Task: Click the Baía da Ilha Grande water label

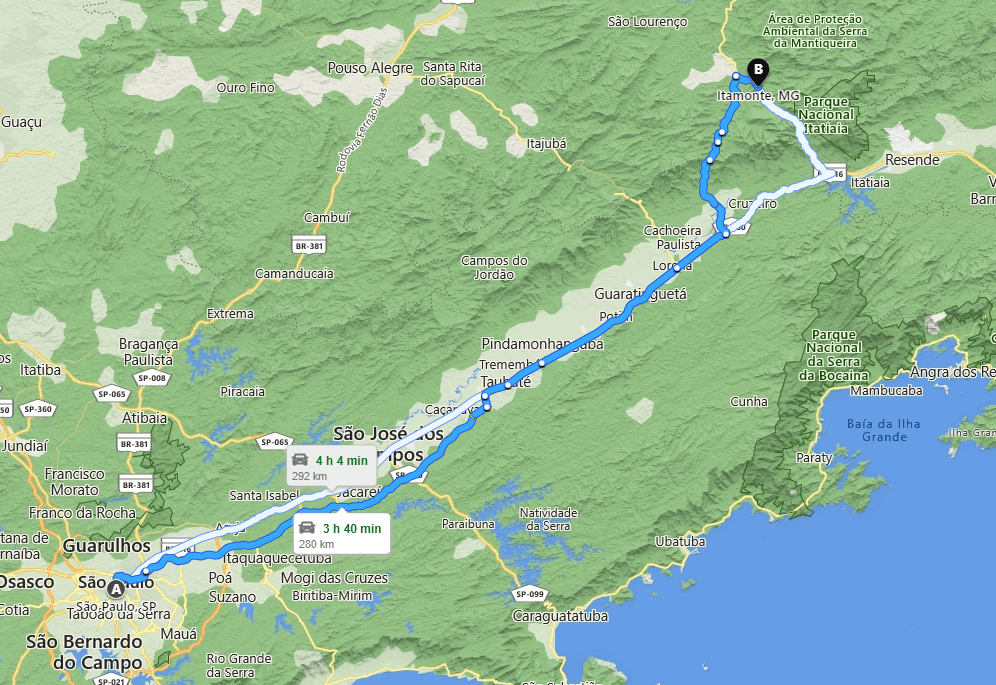Action: (884, 430)
